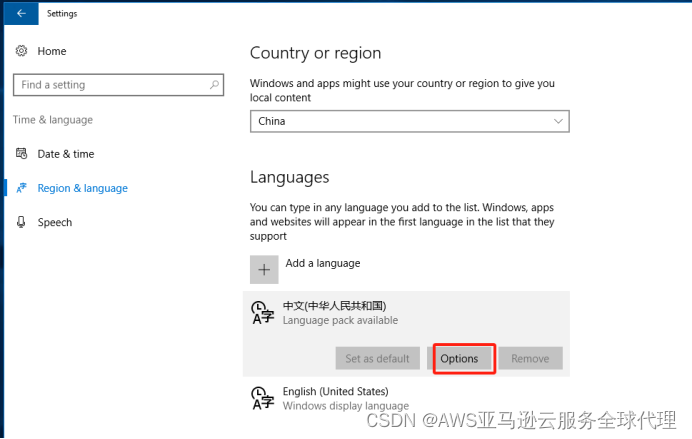This screenshot has height=439, width=692.
Task: Click the back arrow in Settings
Action: pyautogui.click(x=21, y=14)
